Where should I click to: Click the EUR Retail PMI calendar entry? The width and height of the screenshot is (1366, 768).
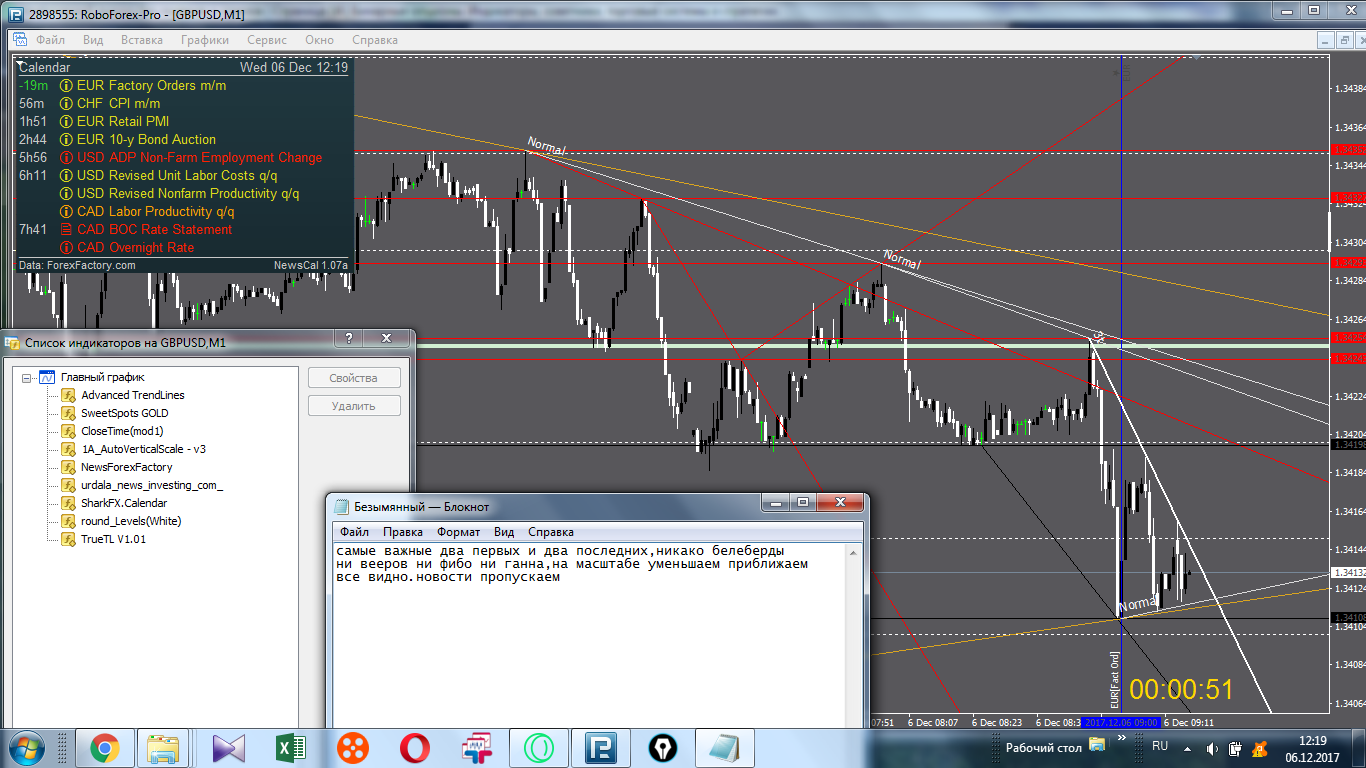(123, 122)
